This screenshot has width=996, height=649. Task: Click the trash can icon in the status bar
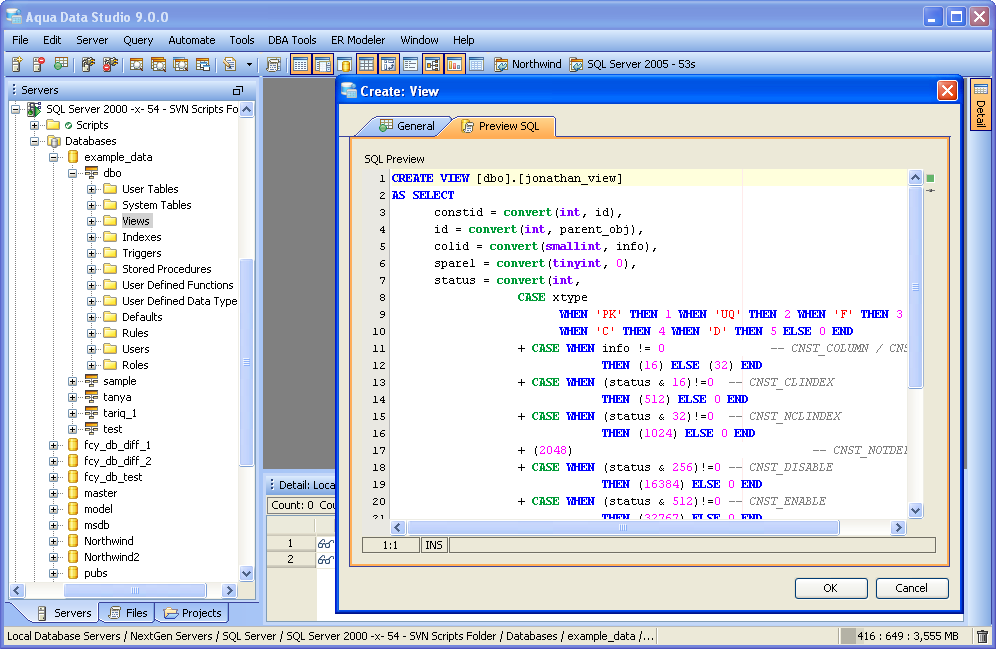click(982, 636)
